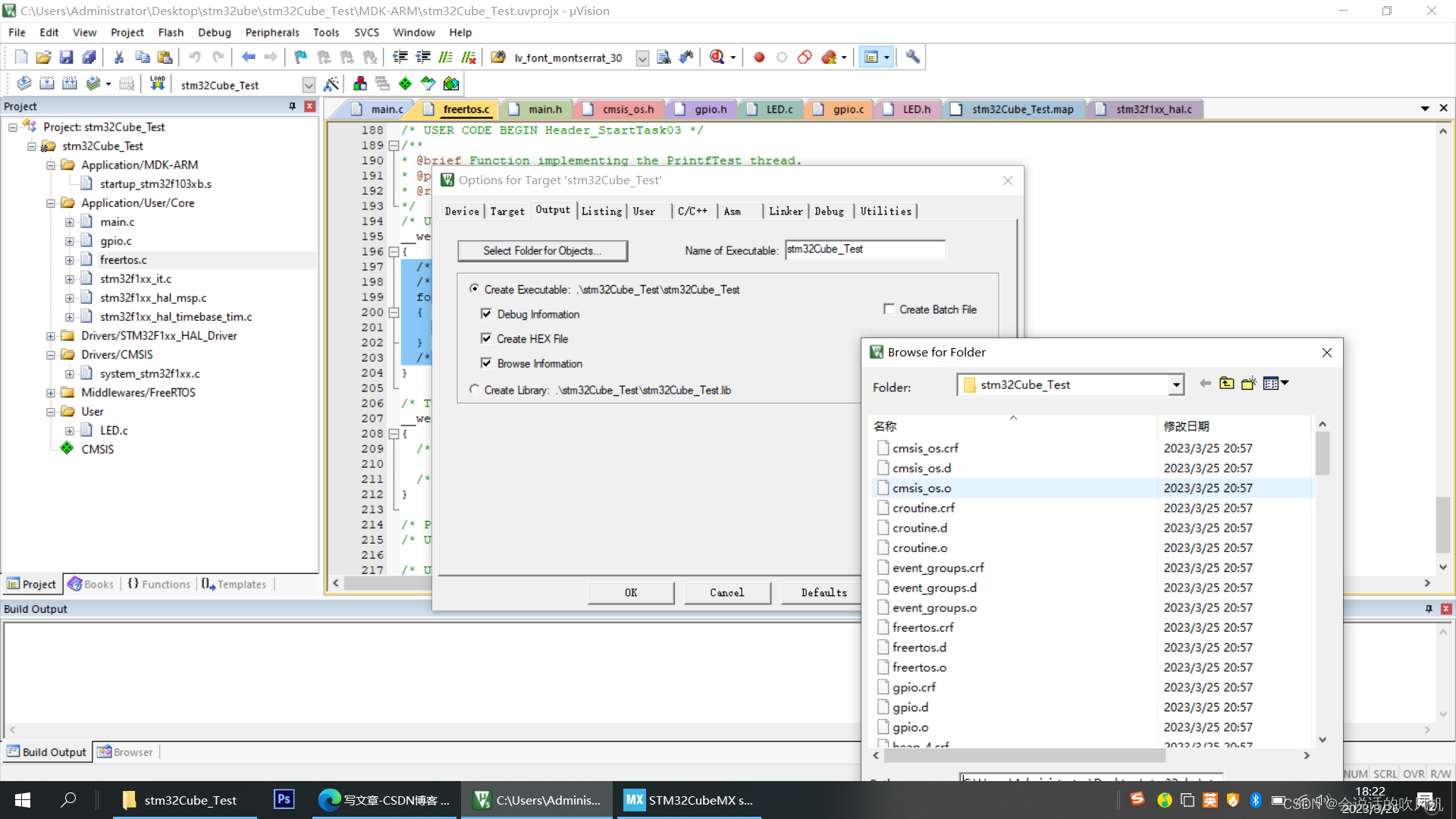Click the Save file toolbar icon
The width and height of the screenshot is (1456, 819).
point(66,58)
